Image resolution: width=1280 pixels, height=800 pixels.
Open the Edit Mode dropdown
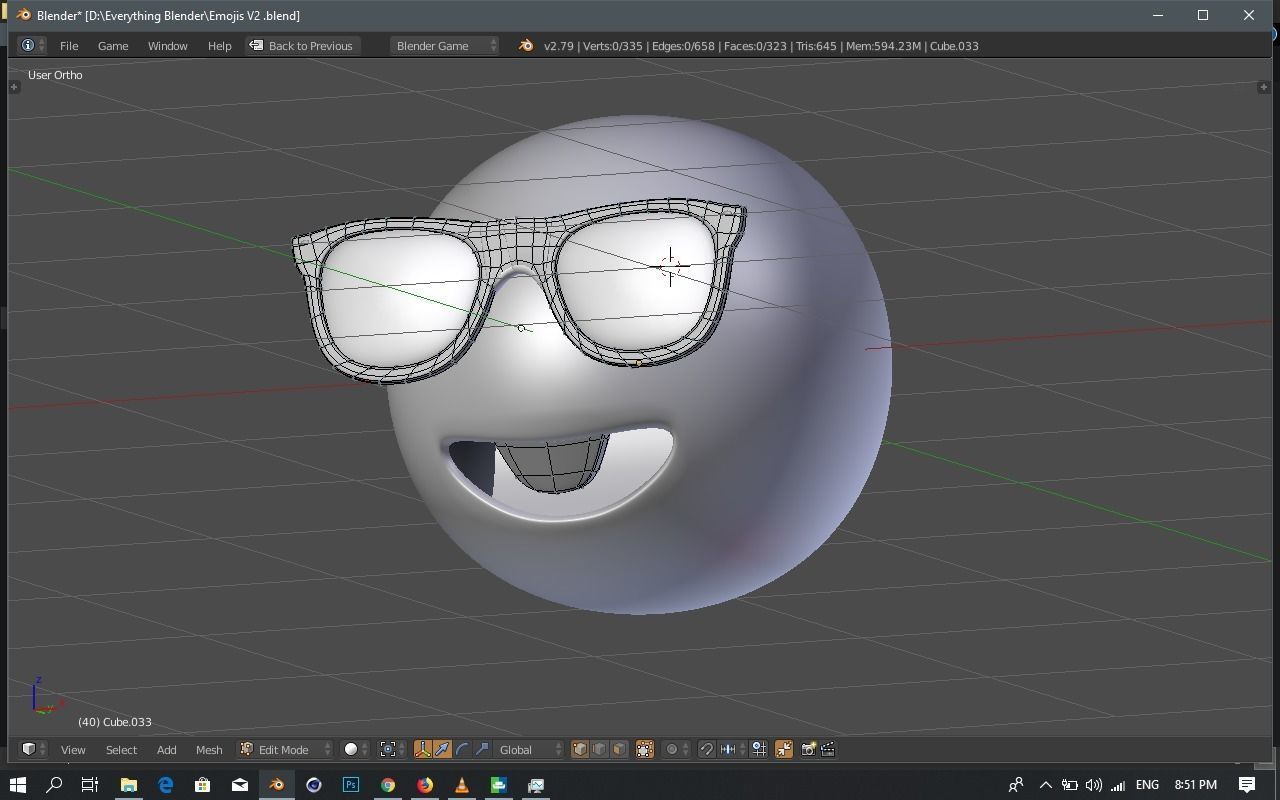coord(285,749)
